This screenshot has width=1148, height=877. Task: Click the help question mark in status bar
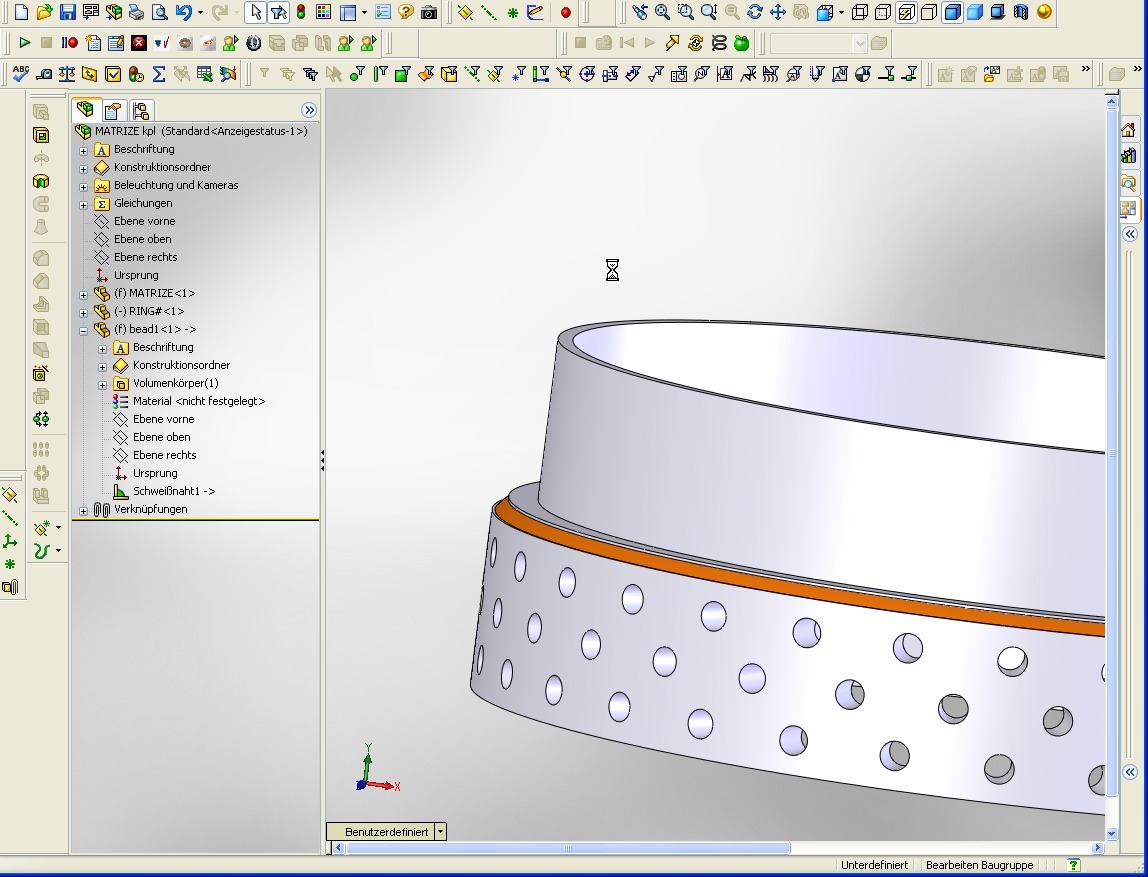[1073, 865]
